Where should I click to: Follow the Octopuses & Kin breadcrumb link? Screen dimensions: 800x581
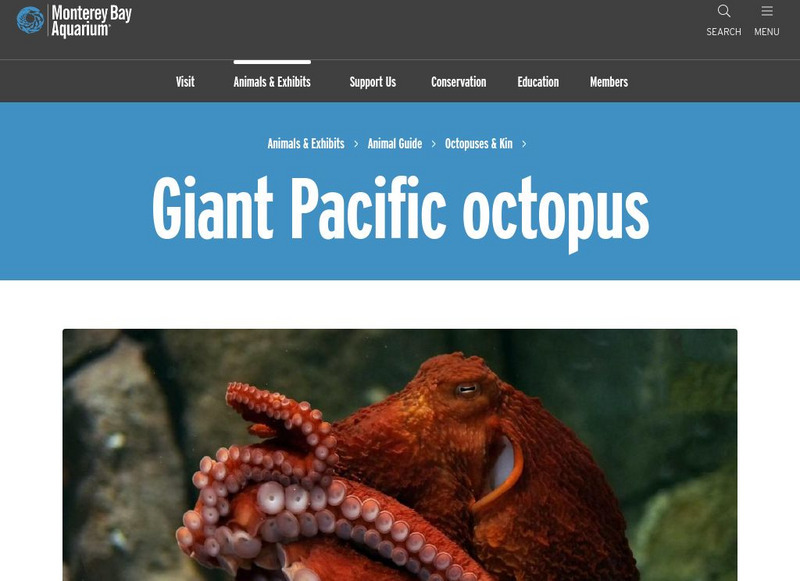click(x=479, y=144)
